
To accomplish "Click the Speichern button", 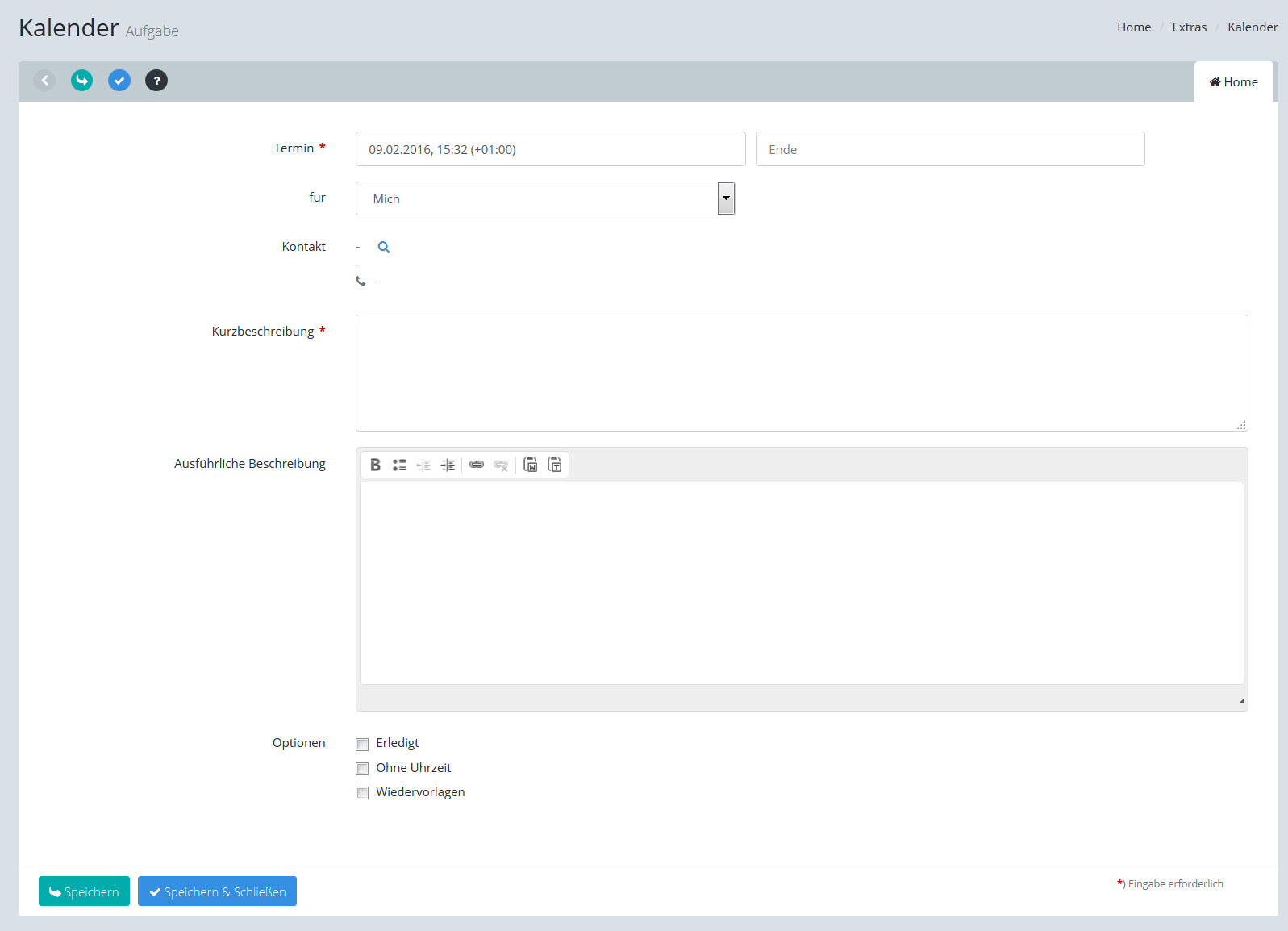I will coord(84,891).
